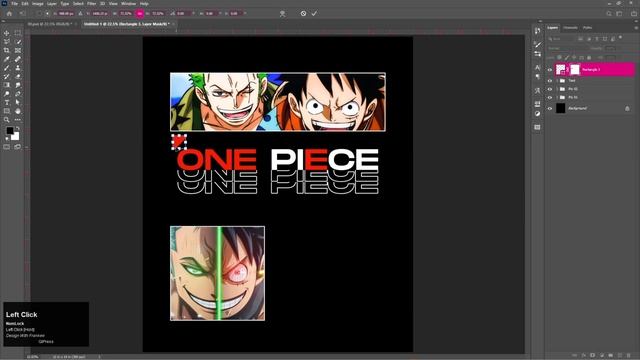Viewport: 640px width, 360px height.
Task: Toggle the Background layer lock
Action: coord(627,109)
